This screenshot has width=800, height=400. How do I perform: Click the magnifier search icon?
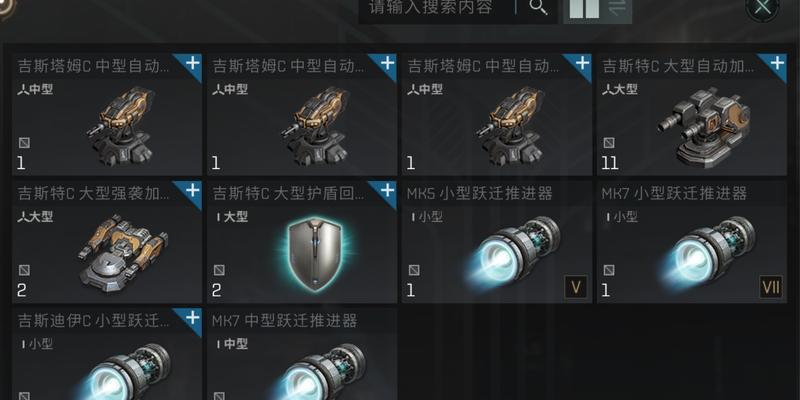pos(538,7)
